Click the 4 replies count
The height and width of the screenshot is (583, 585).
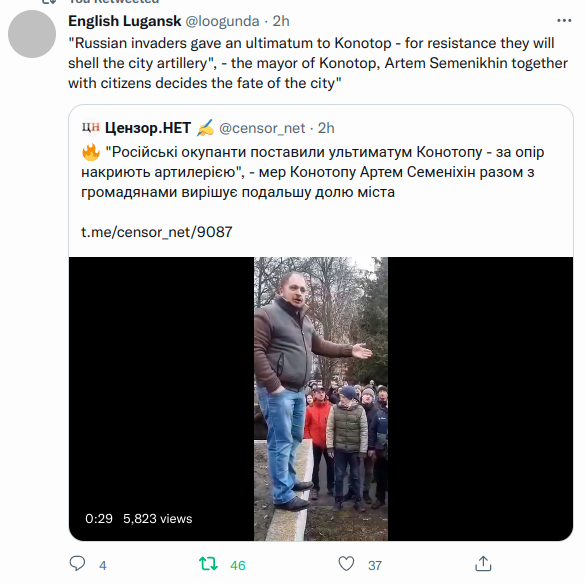(x=103, y=565)
